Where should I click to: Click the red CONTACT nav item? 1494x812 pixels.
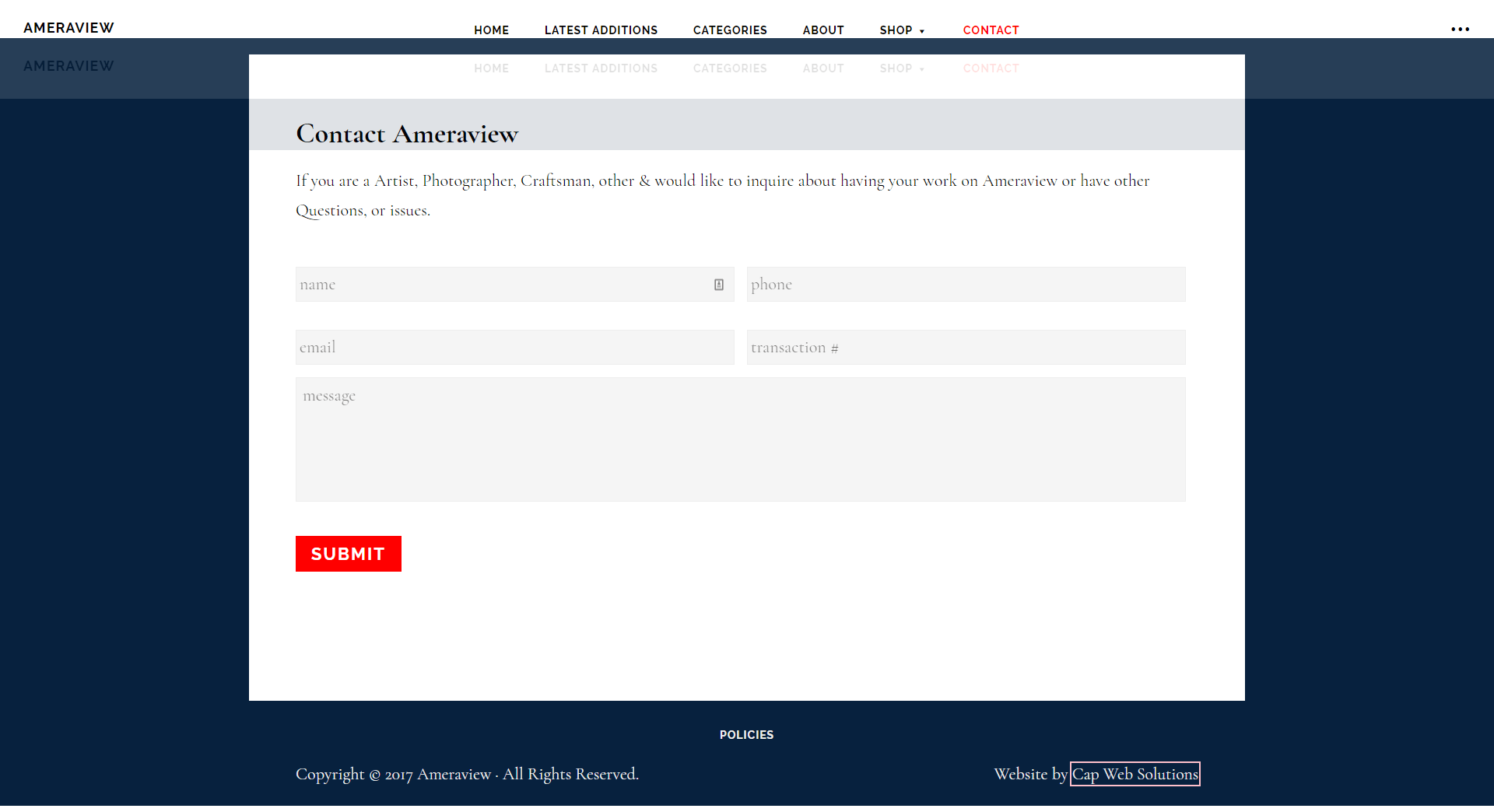tap(991, 30)
